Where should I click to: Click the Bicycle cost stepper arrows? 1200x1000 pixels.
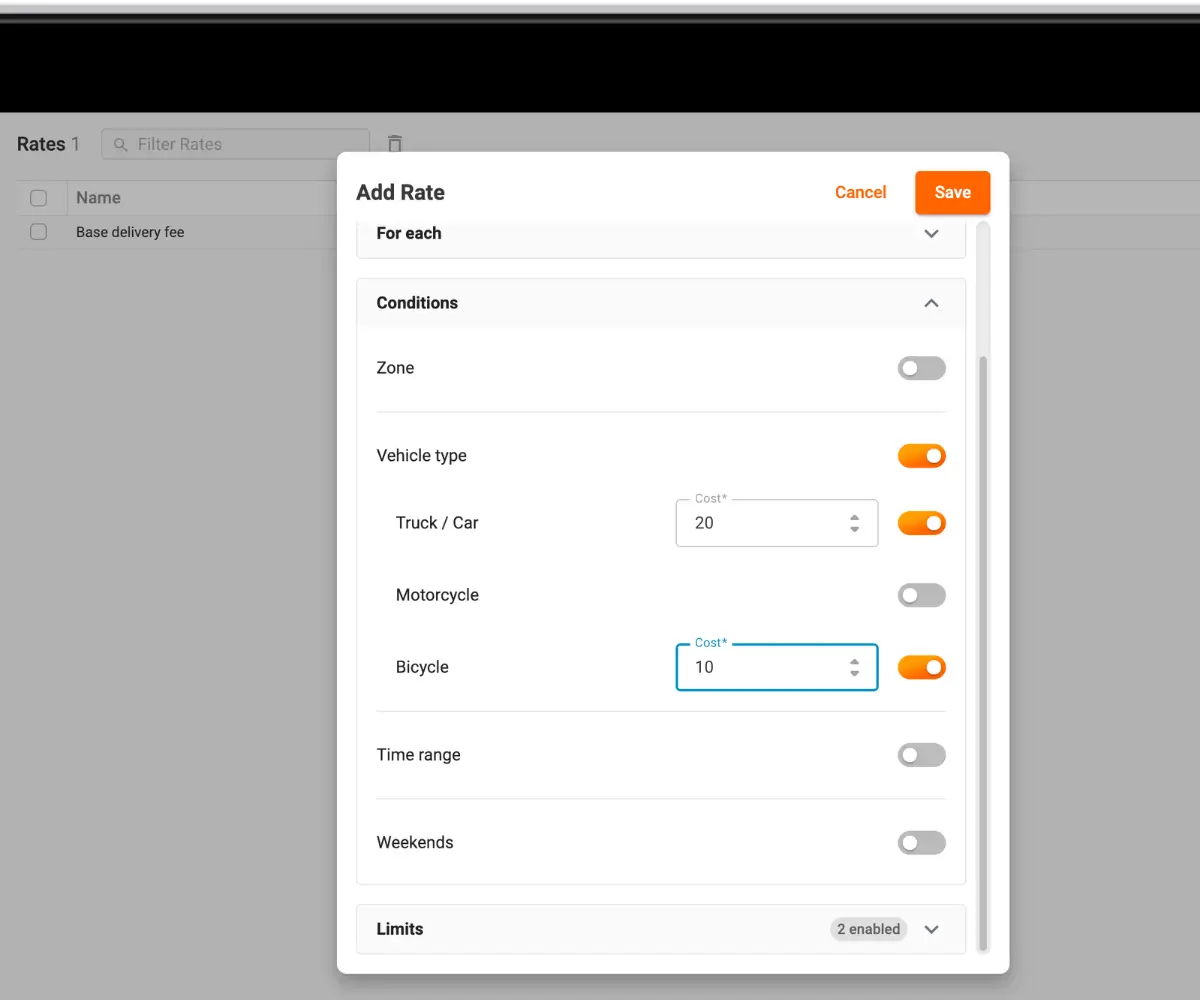pos(854,667)
